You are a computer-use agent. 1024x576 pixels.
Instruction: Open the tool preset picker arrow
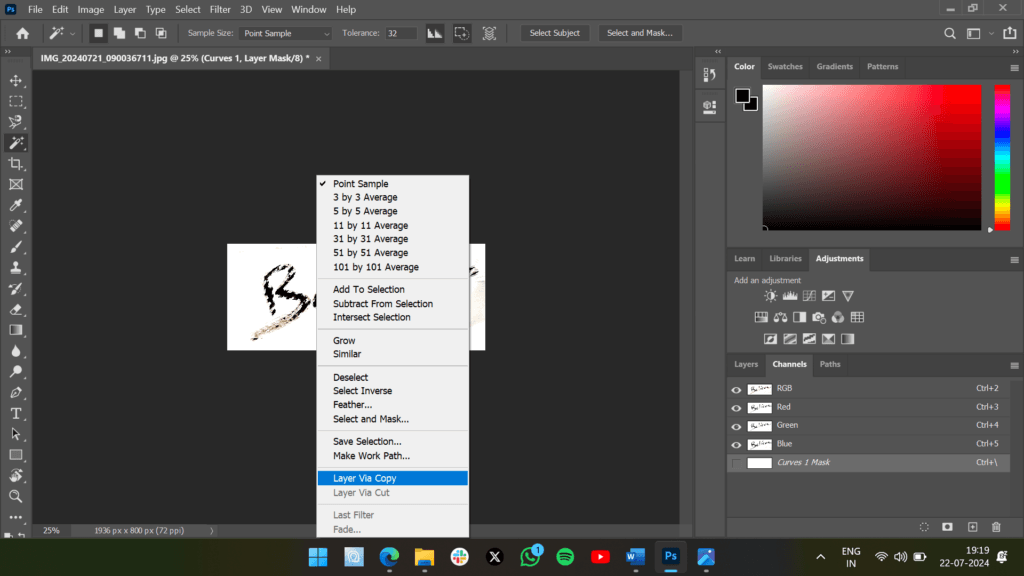(x=72, y=33)
